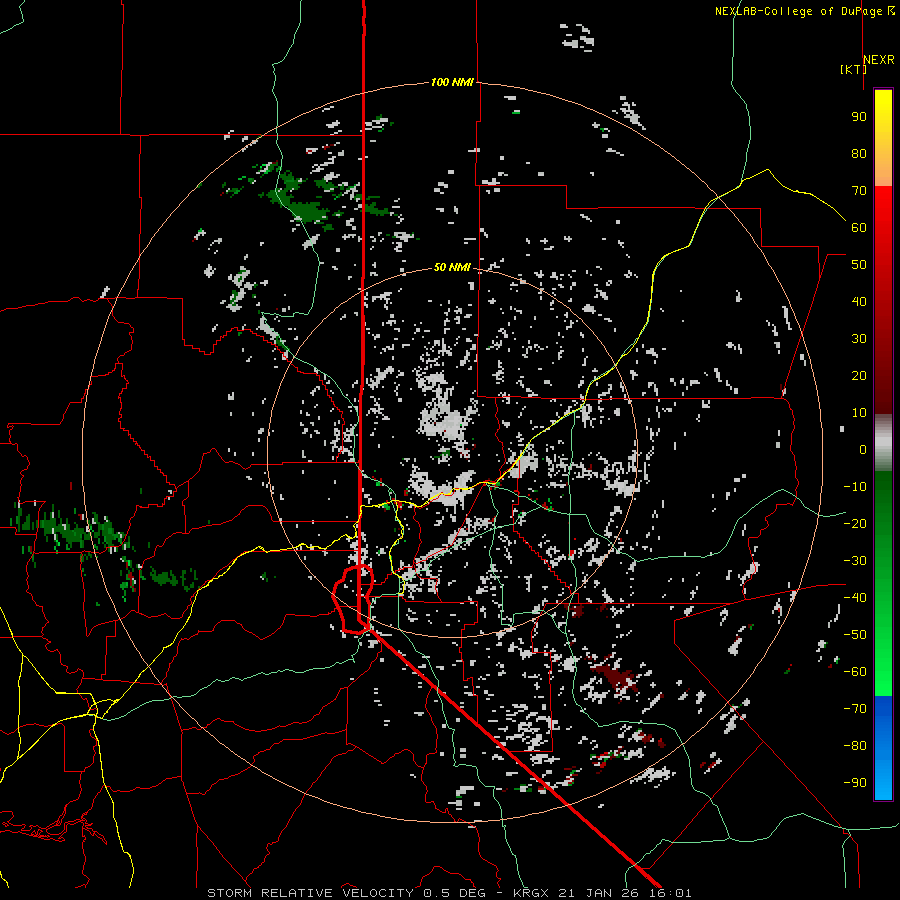Click the 70 value on the velocity scale
900x900 pixels.
coord(859,191)
